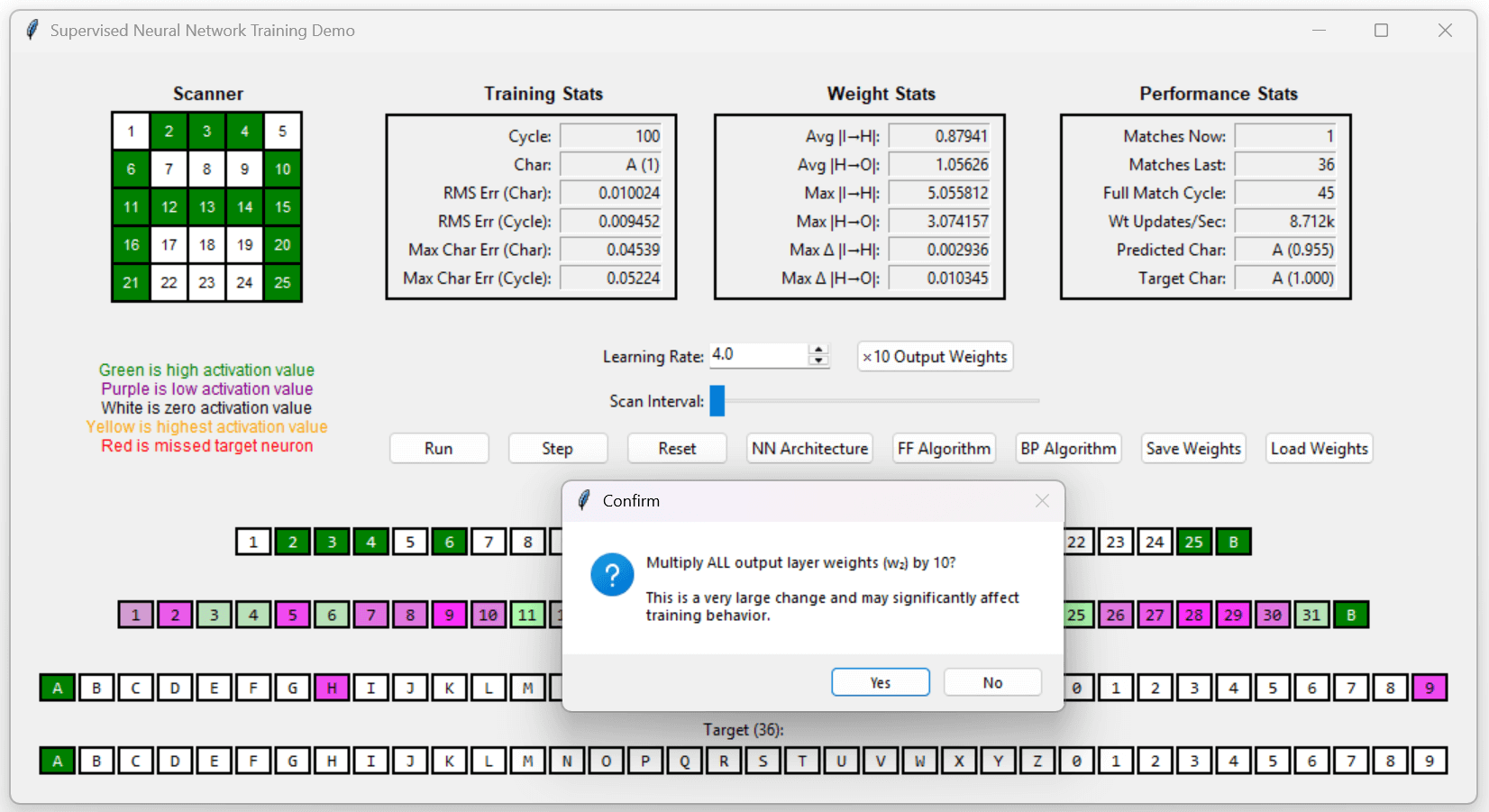Click Target row cell Z
The height and width of the screenshot is (812, 1489).
pyautogui.click(x=1037, y=761)
